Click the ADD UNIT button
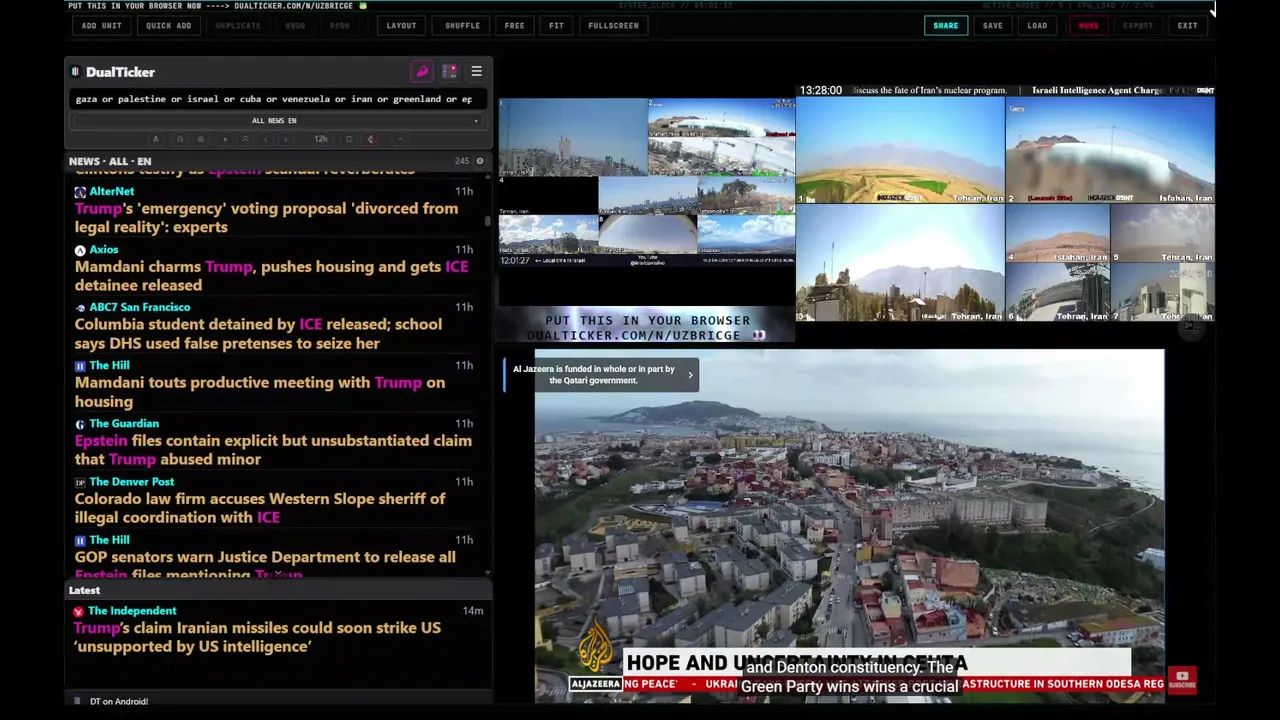The width and height of the screenshot is (1280, 720). [102, 25]
